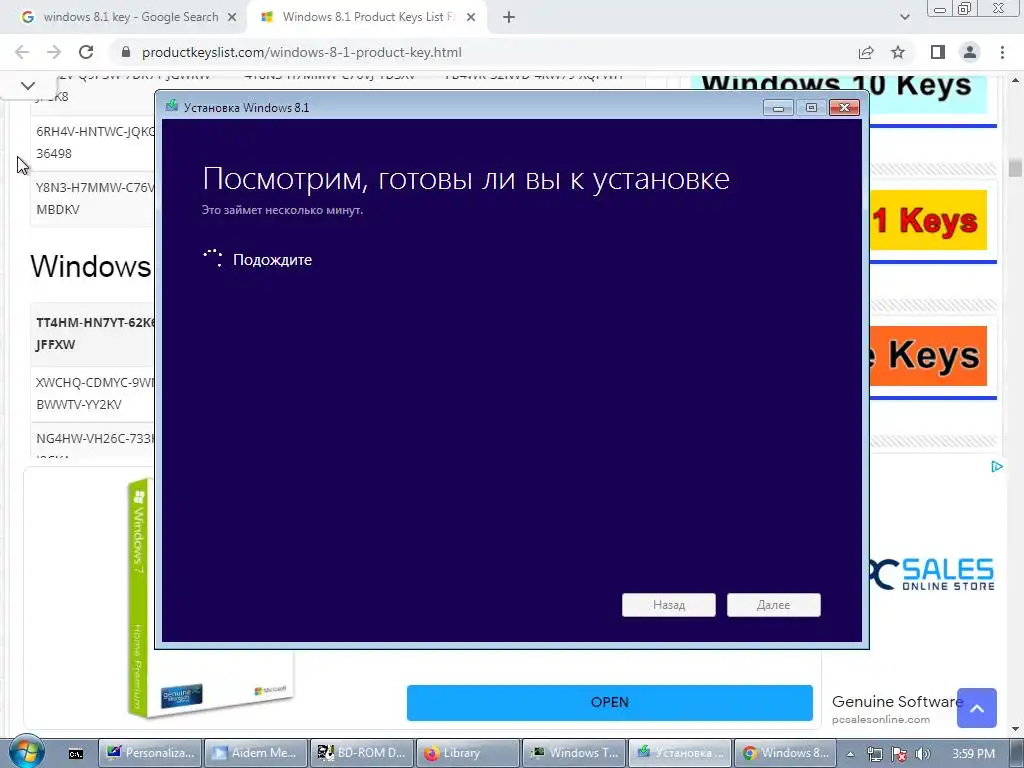Open tab search dropdown arrow
Viewport: 1024px width, 768px height.
904,18
